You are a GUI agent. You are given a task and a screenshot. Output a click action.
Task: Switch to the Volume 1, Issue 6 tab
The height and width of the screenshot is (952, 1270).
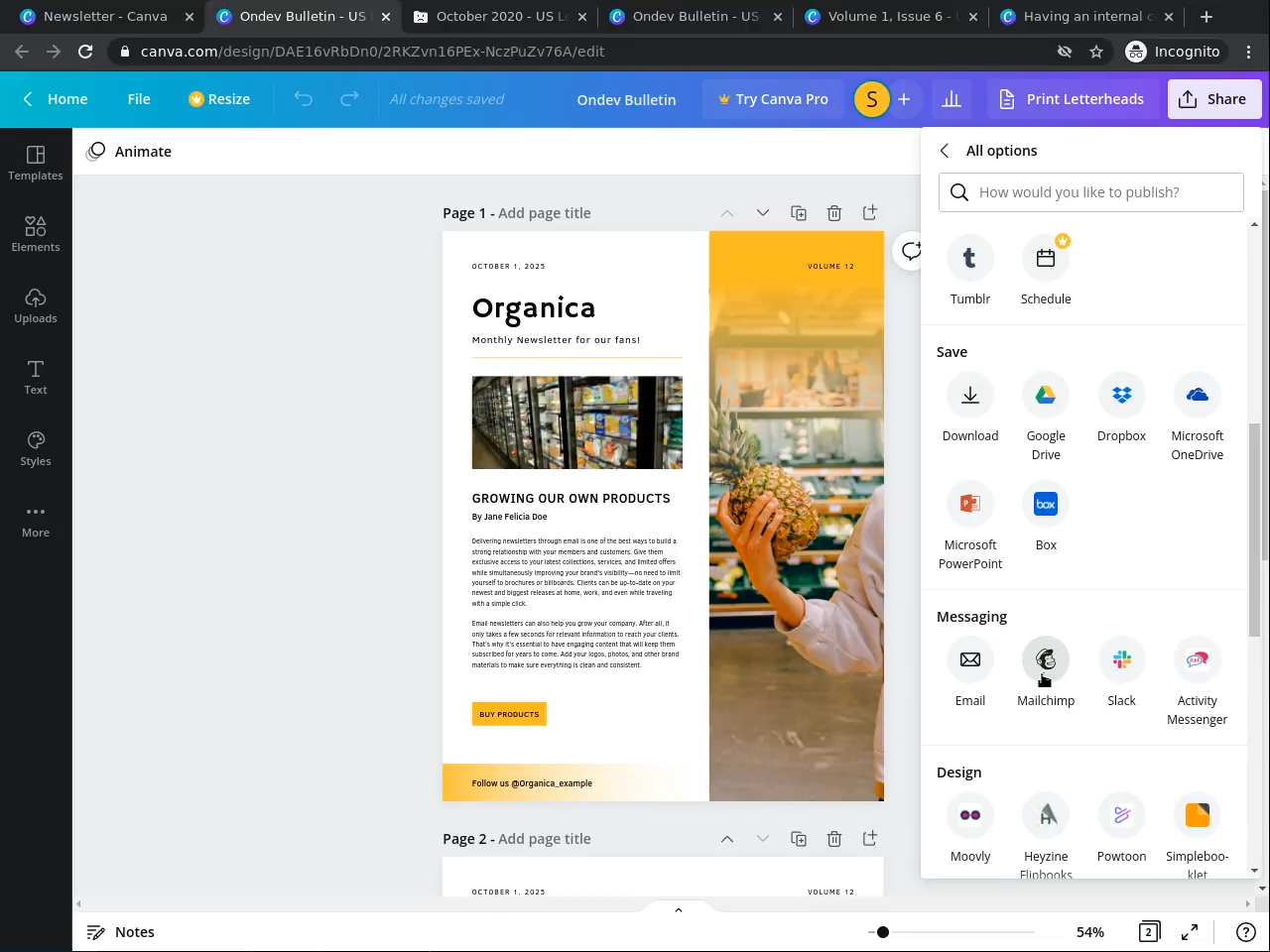(892, 17)
